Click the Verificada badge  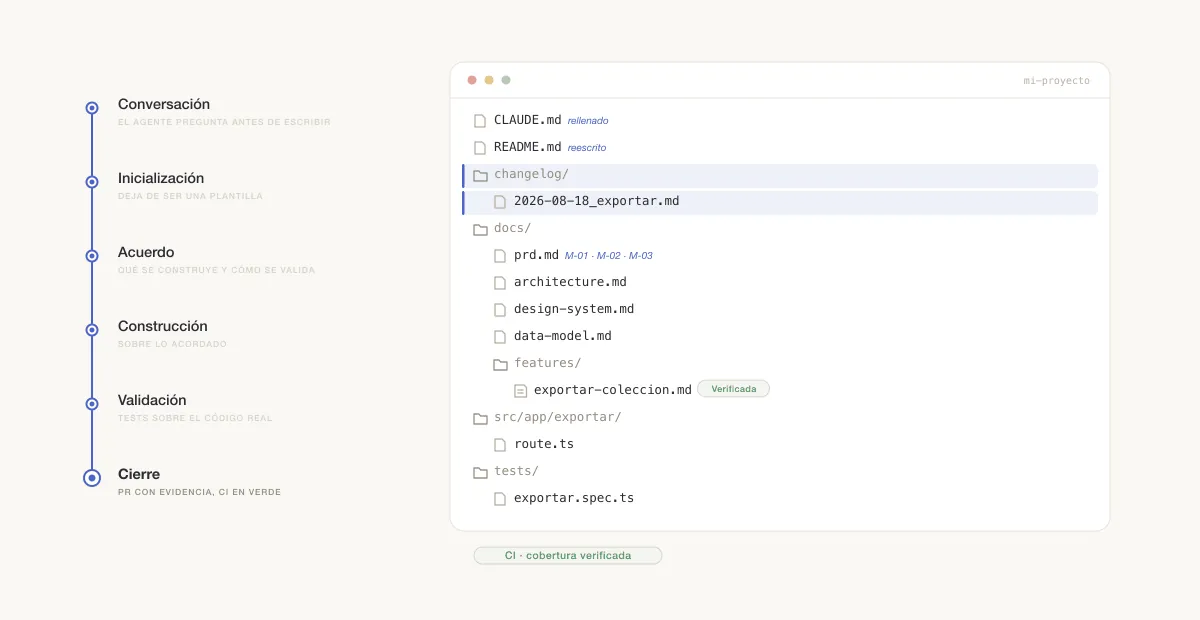(734, 389)
